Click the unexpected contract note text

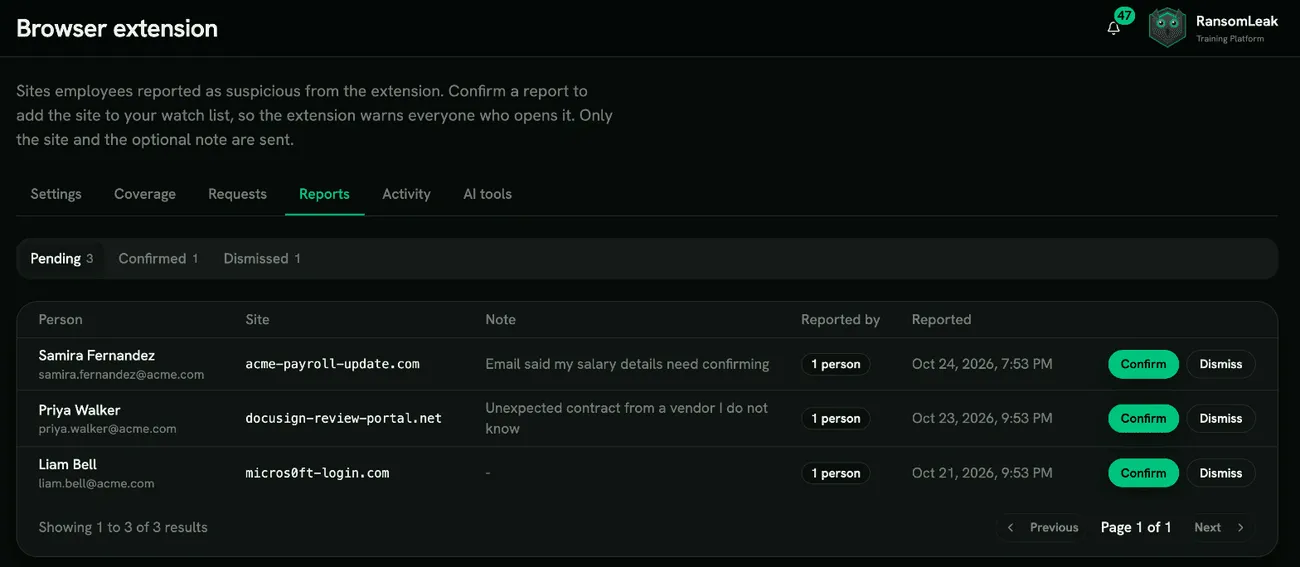coord(627,418)
